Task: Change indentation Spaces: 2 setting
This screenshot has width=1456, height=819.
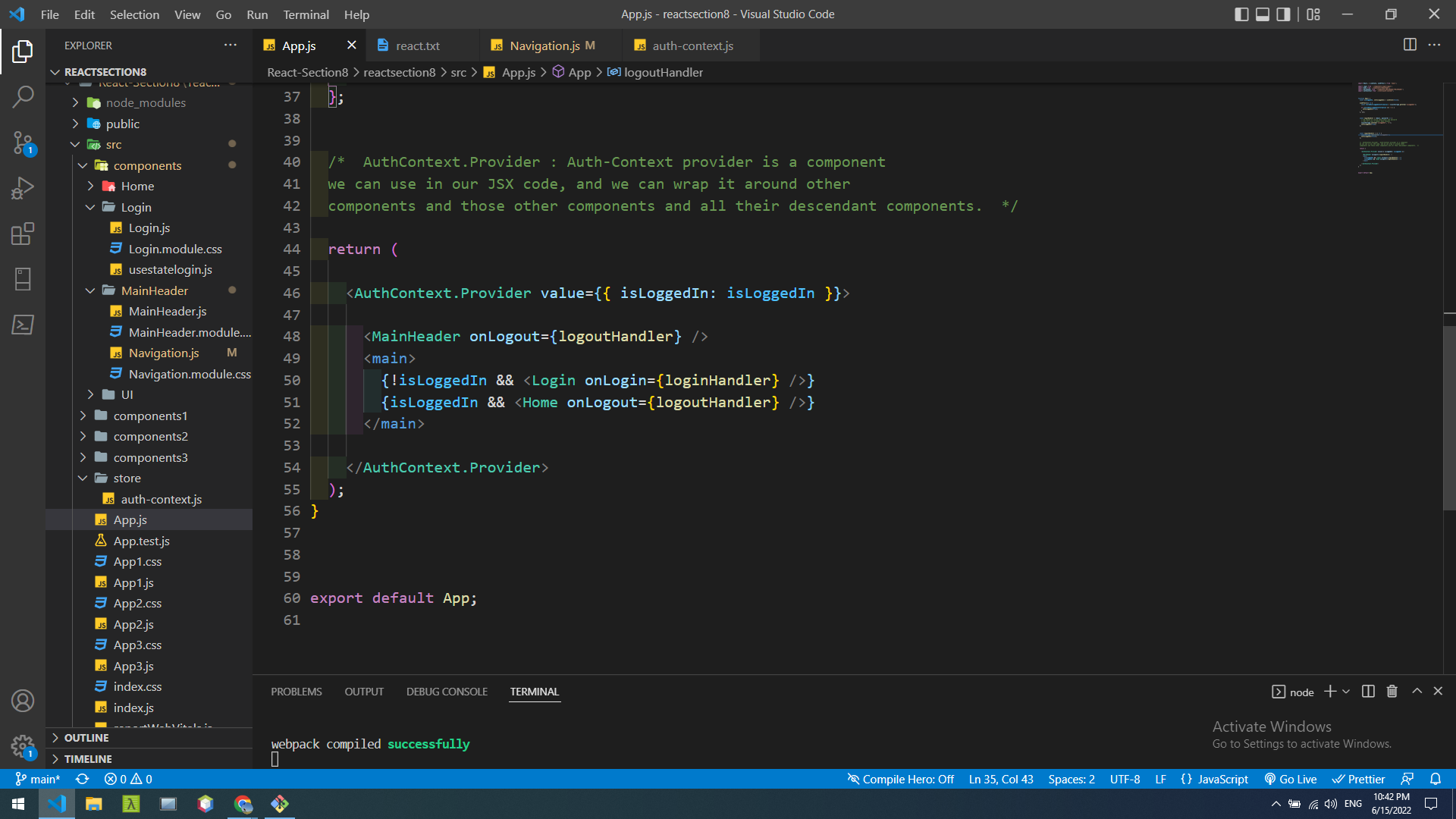Action: [x=1072, y=779]
